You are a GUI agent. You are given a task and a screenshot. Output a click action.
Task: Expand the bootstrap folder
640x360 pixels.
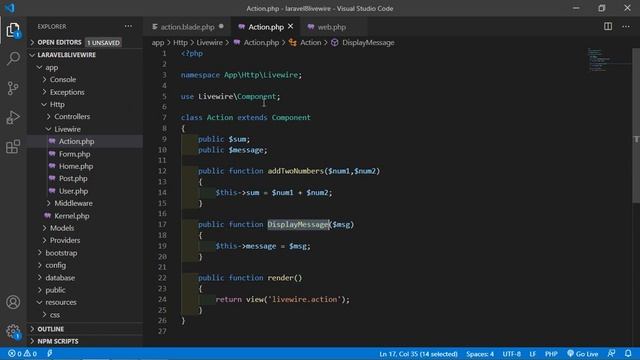click(61, 253)
